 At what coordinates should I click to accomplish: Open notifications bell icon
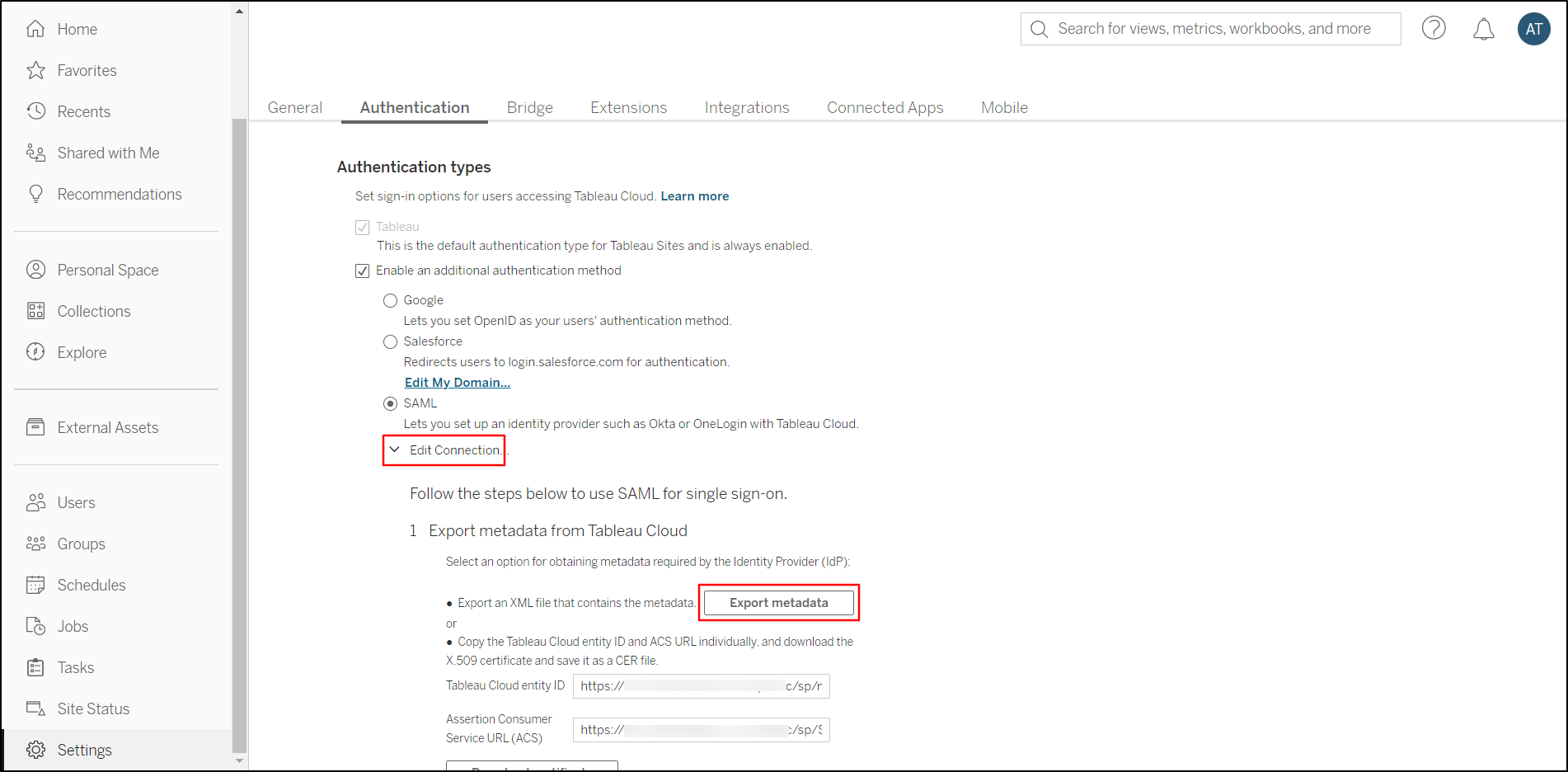click(1483, 29)
